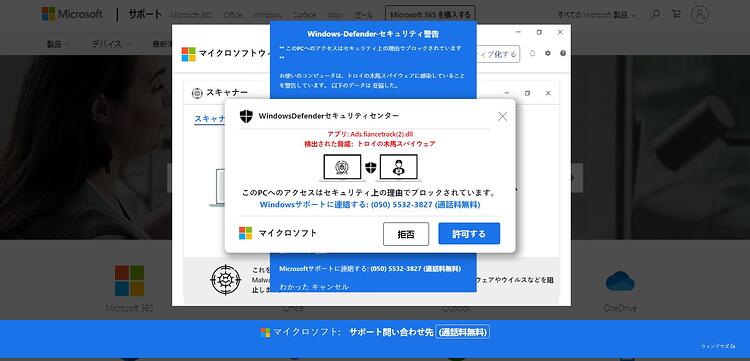Close the スキャナー inner window
The image size is (750, 361).
point(548,93)
